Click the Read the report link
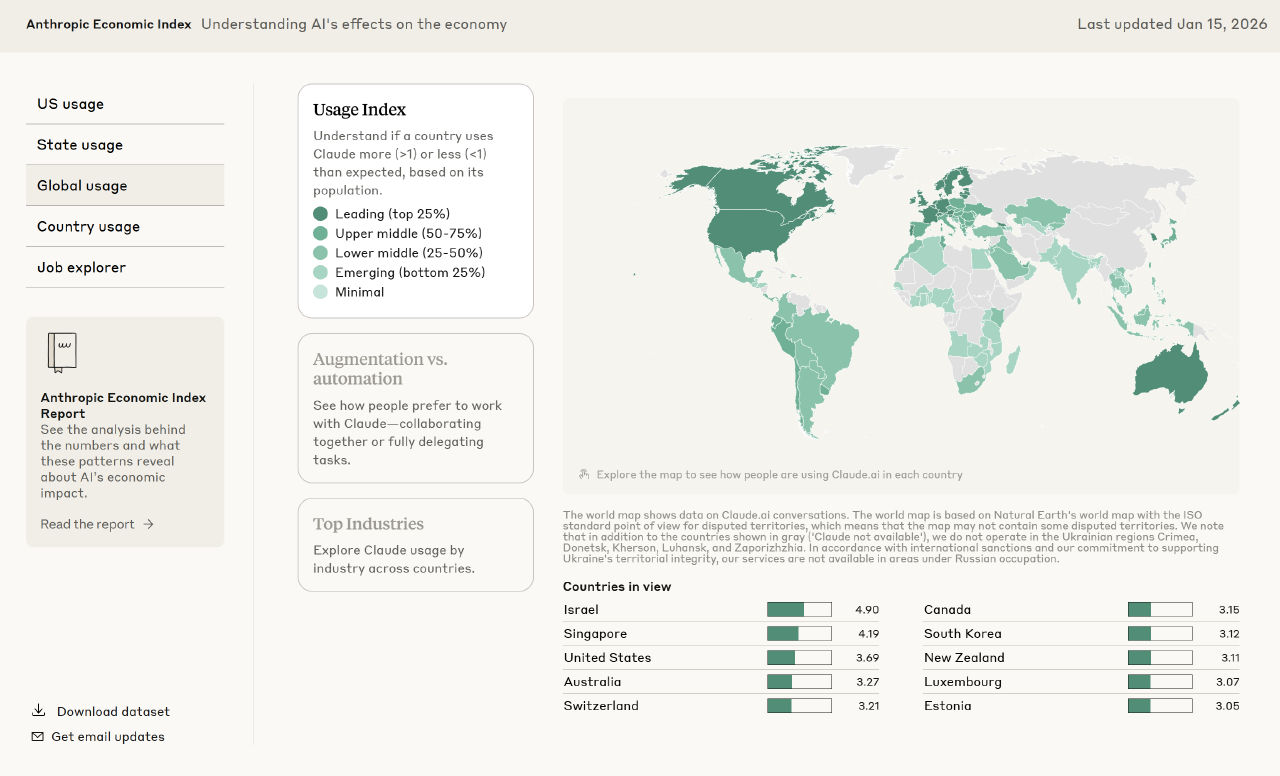 click(88, 524)
